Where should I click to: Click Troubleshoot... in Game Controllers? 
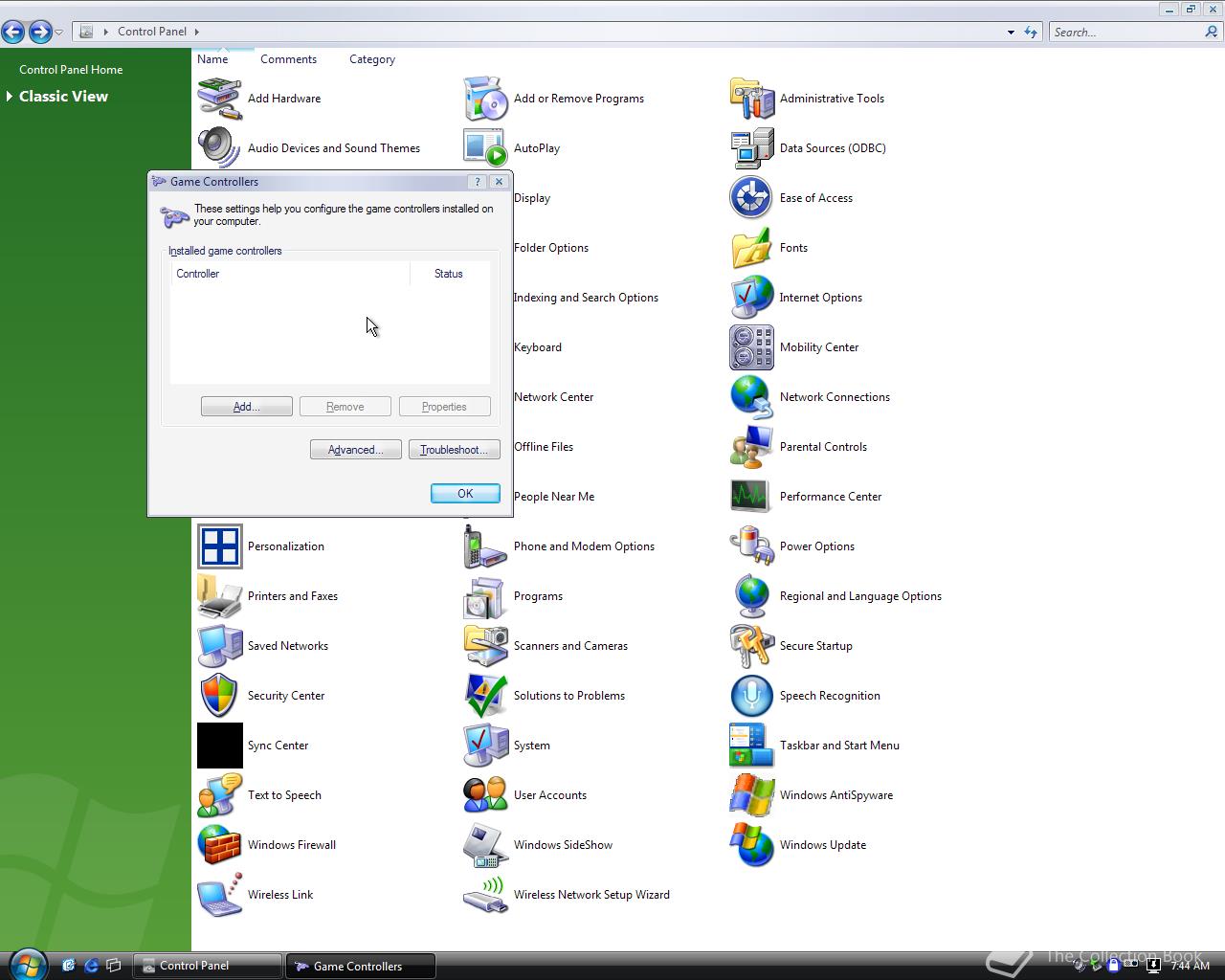click(x=454, y=450)
